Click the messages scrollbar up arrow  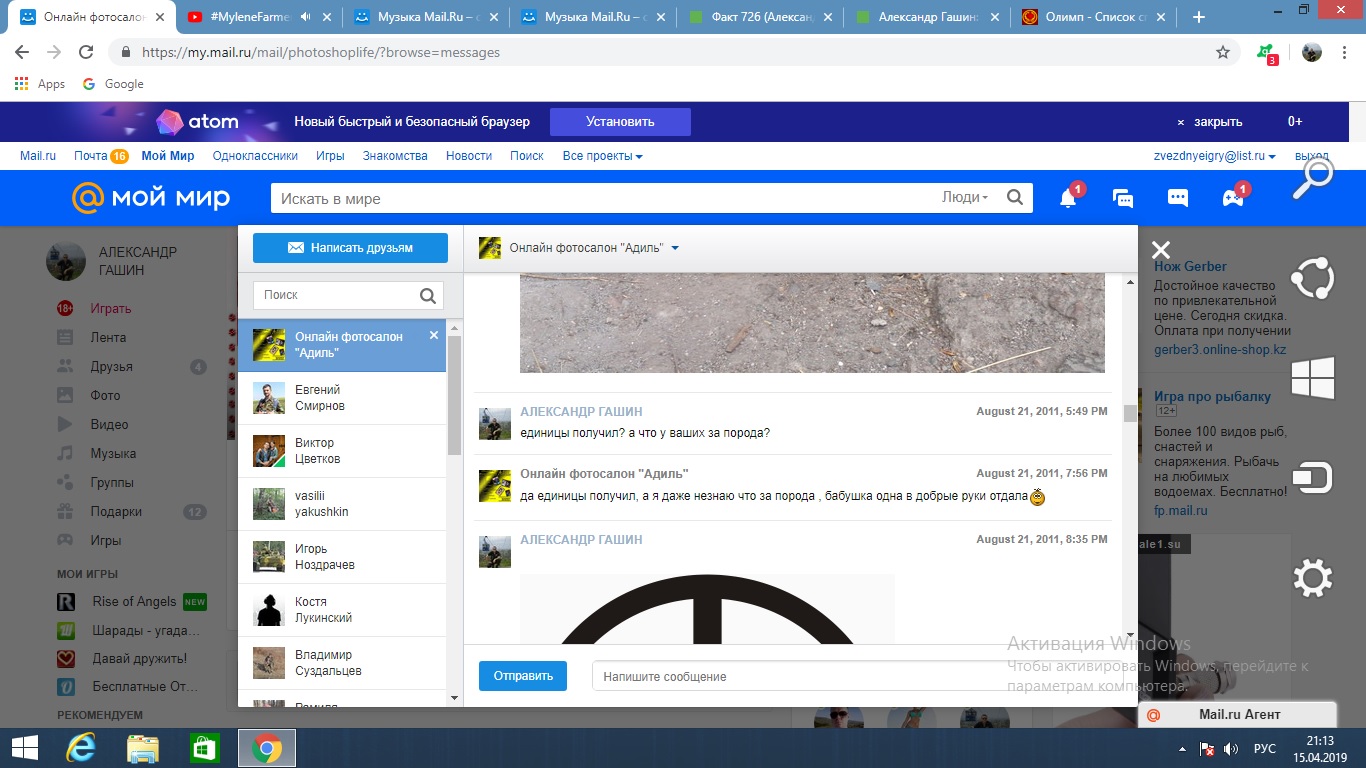tap(1130, 283)
